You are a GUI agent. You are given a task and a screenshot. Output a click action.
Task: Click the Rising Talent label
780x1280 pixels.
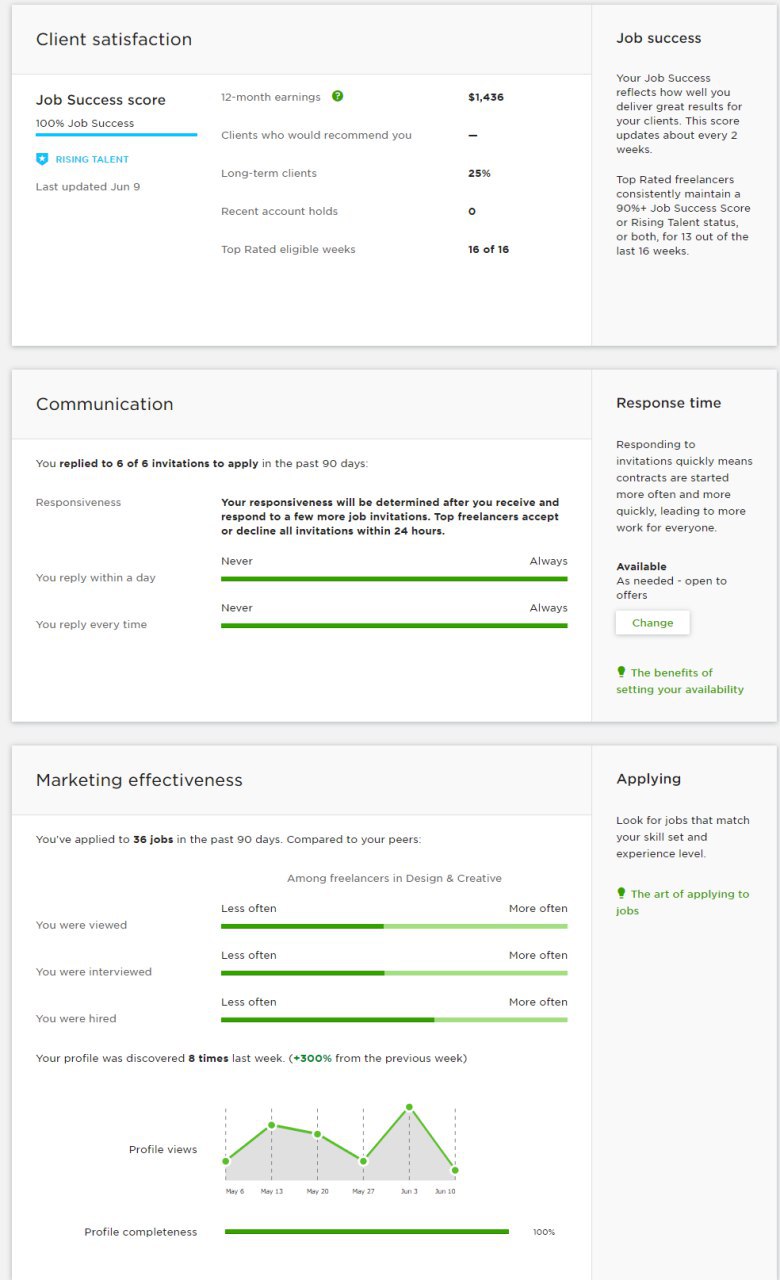pos(92,159)
